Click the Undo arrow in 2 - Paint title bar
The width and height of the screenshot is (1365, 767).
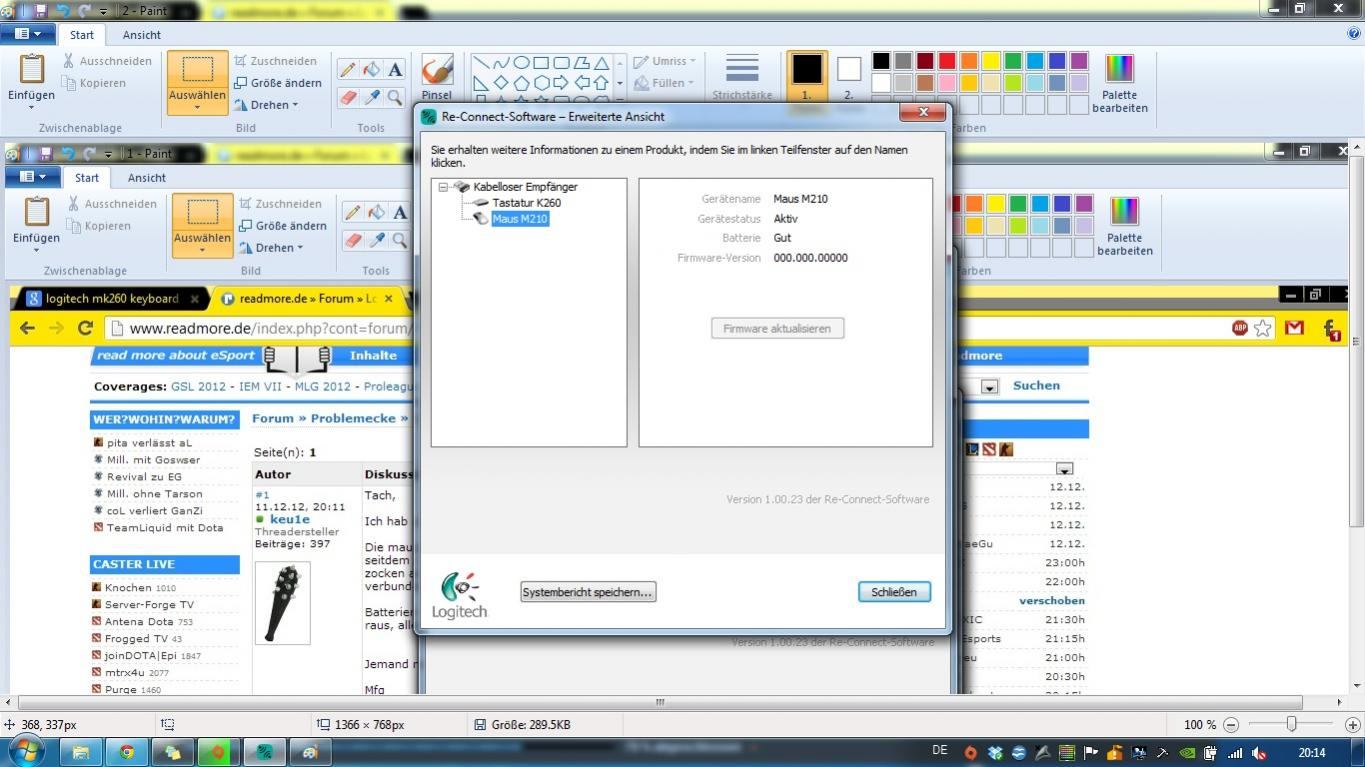pos(64,10)
